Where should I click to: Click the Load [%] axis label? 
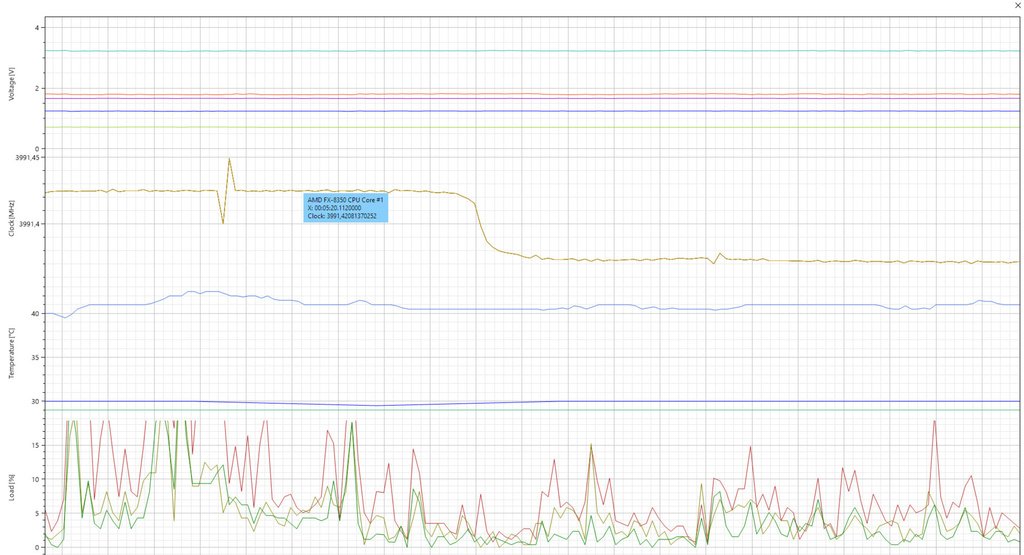click(11, 488)
